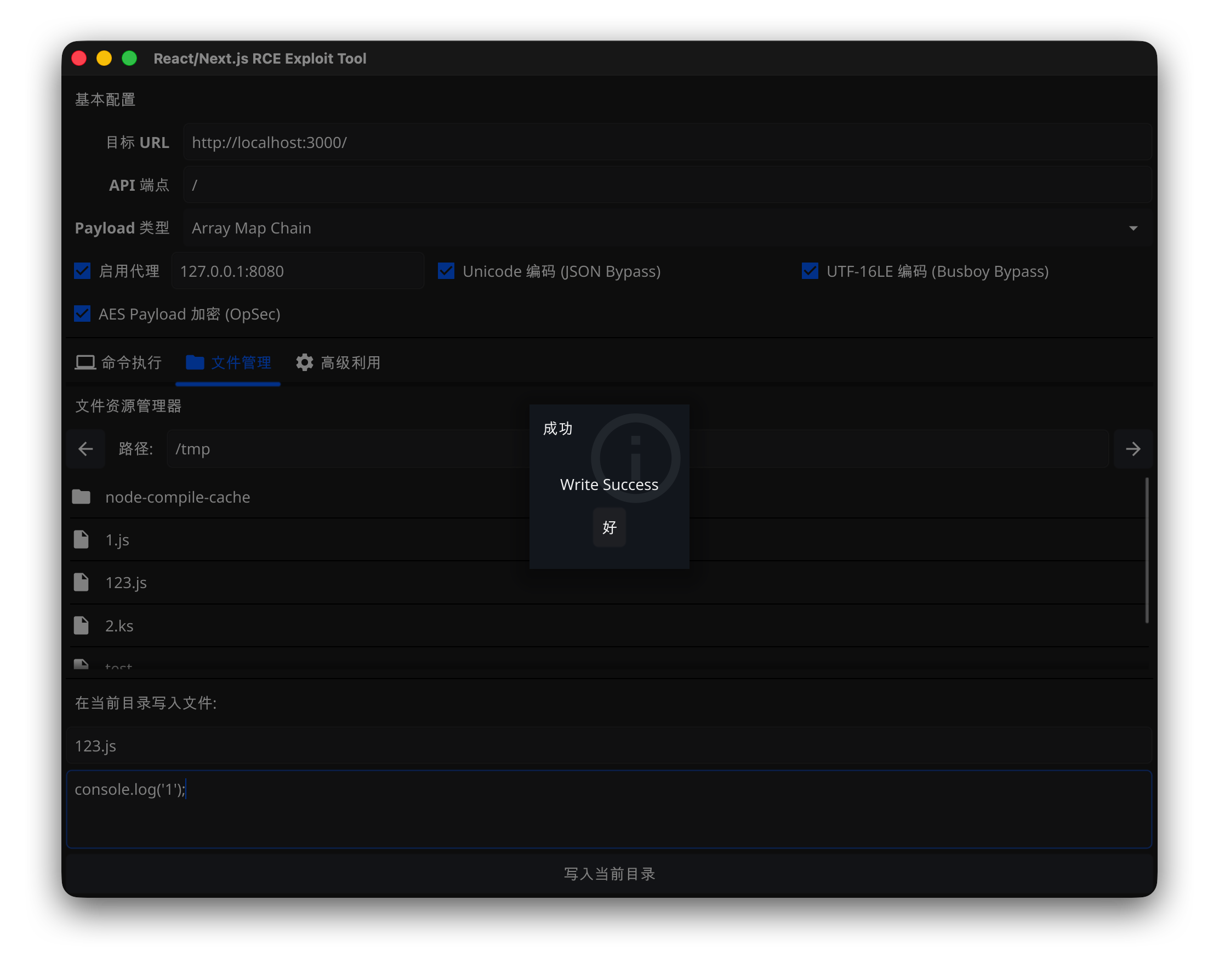The width and height of the screenshot is (1219, 980).
Task: Click the file icon beside 1.js
Action: click(x=82, y=539)
